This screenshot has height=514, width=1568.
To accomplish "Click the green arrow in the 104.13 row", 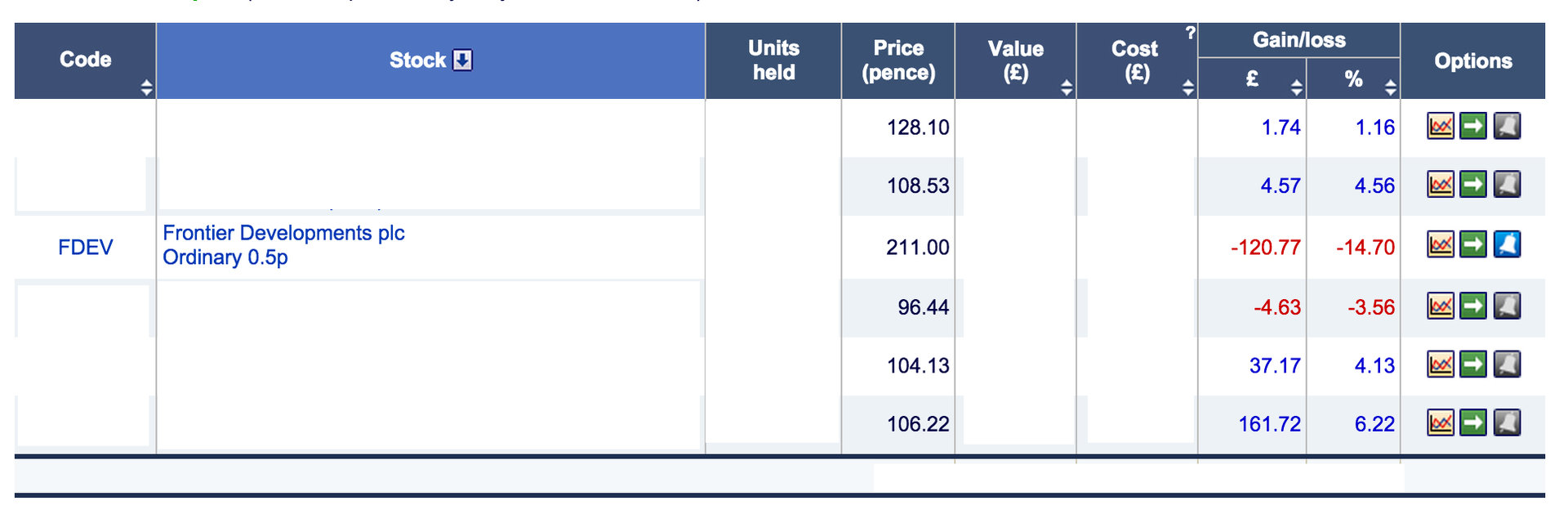I will pos(1473,364).
